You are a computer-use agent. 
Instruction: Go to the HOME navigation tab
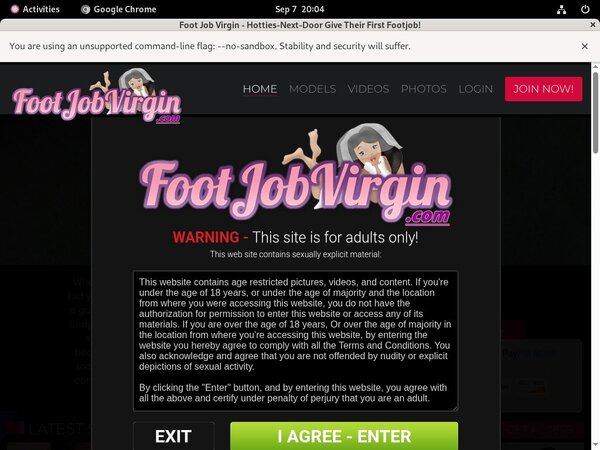(x=260, y=89)
